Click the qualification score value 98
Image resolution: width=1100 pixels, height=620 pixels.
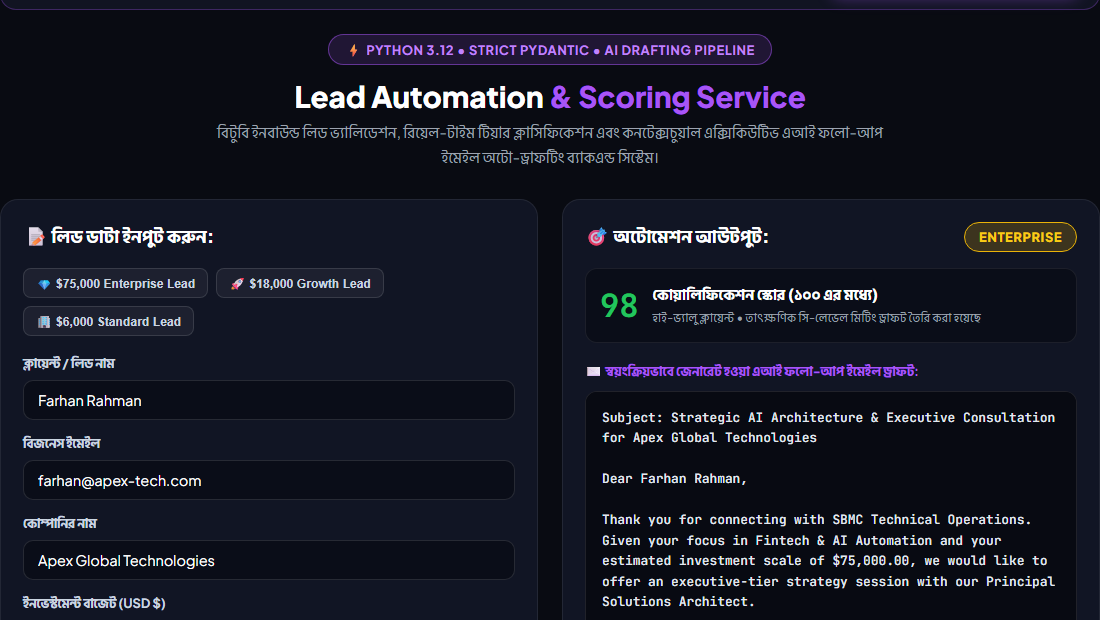pos(619,306)
